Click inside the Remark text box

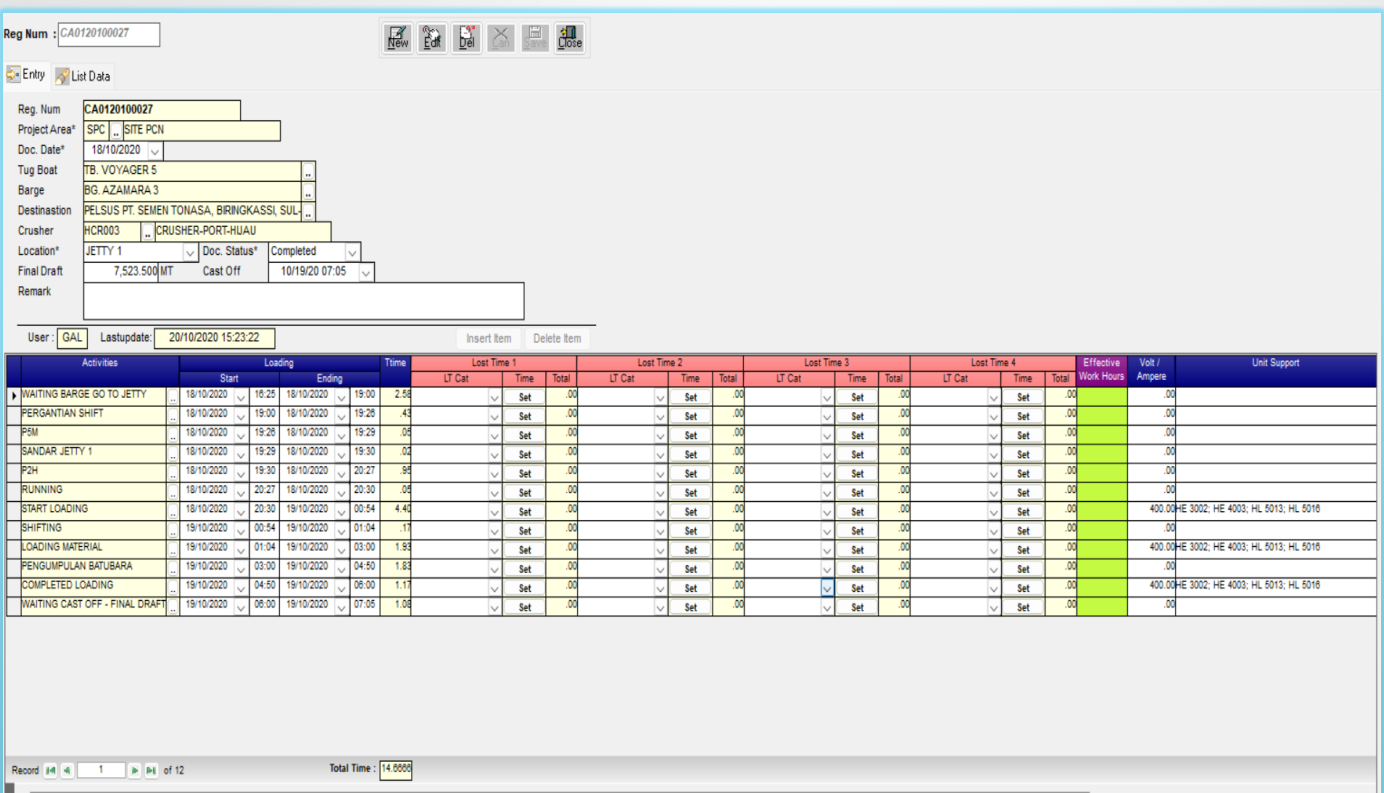pyautogui.click(x=304, y=301)
